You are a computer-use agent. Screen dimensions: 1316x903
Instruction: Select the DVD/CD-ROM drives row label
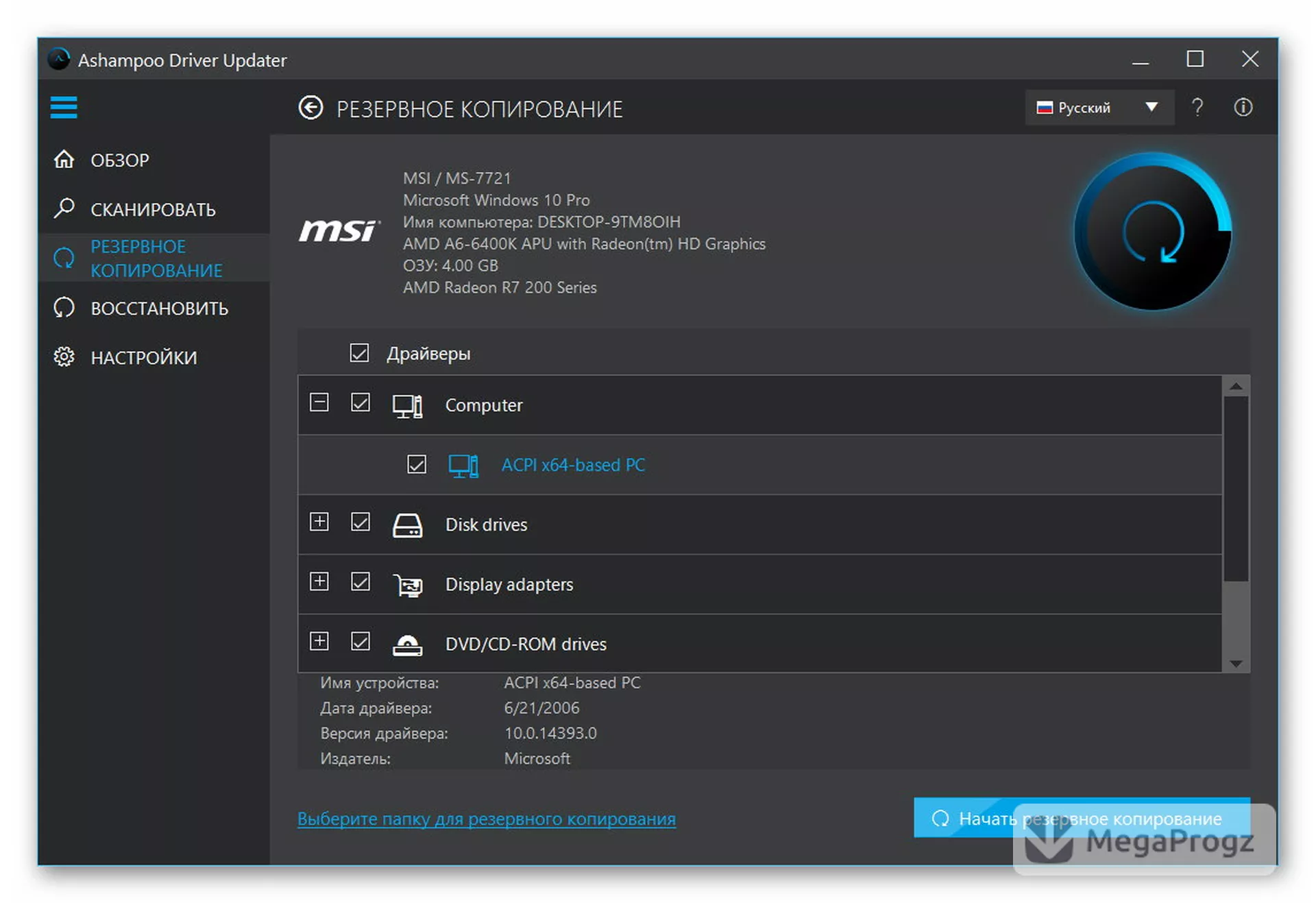pyautogui.click(x=526, y=644)
